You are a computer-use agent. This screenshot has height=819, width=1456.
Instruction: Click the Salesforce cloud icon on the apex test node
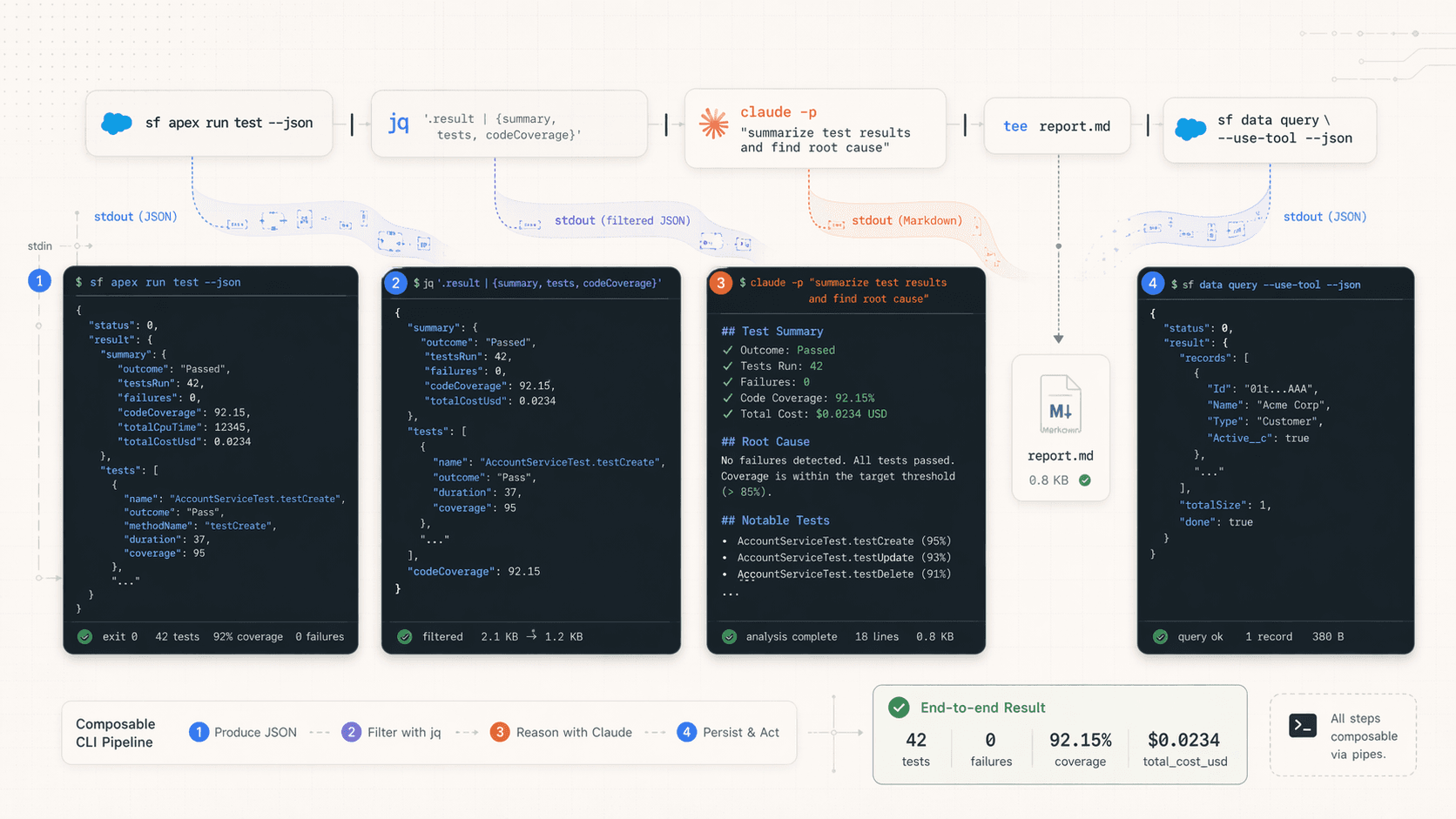116,123
